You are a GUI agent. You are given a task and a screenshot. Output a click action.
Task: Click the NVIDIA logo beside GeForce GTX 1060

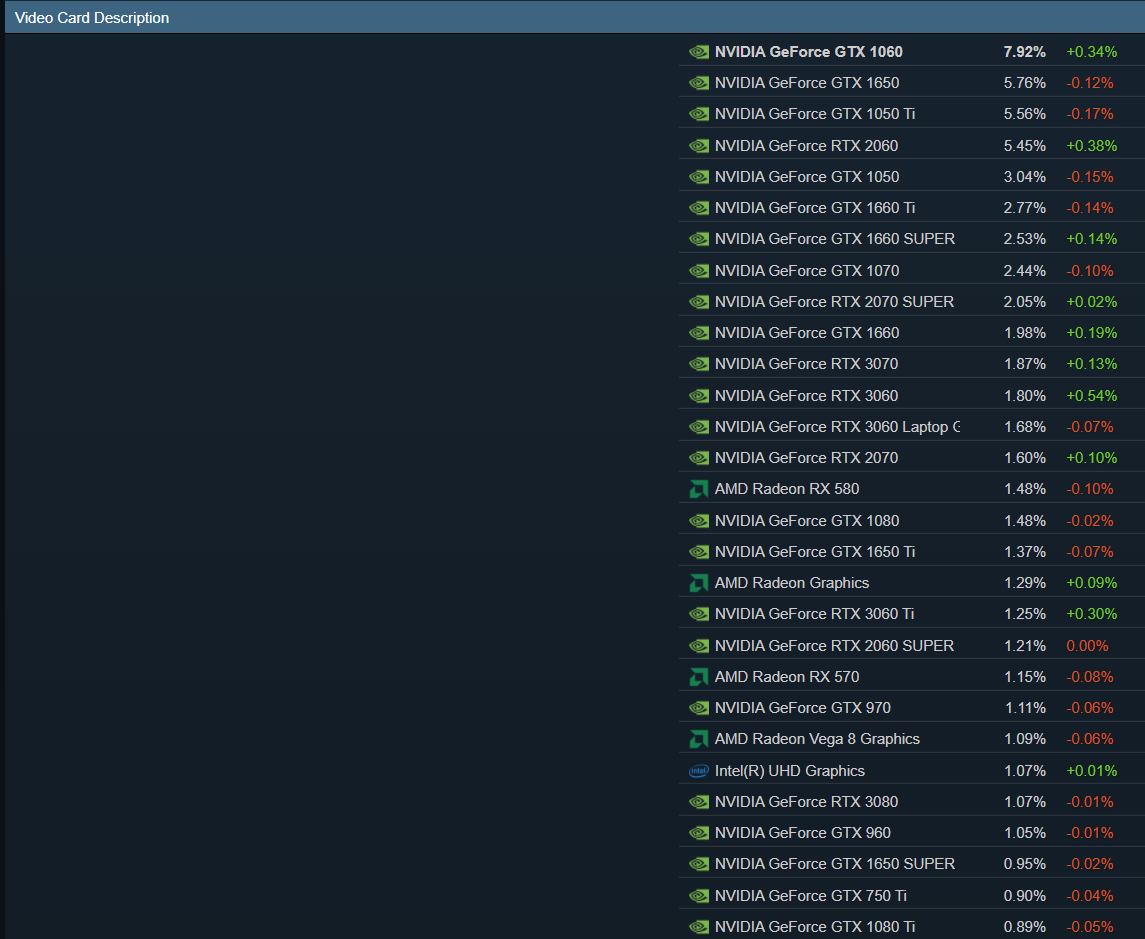699,52
